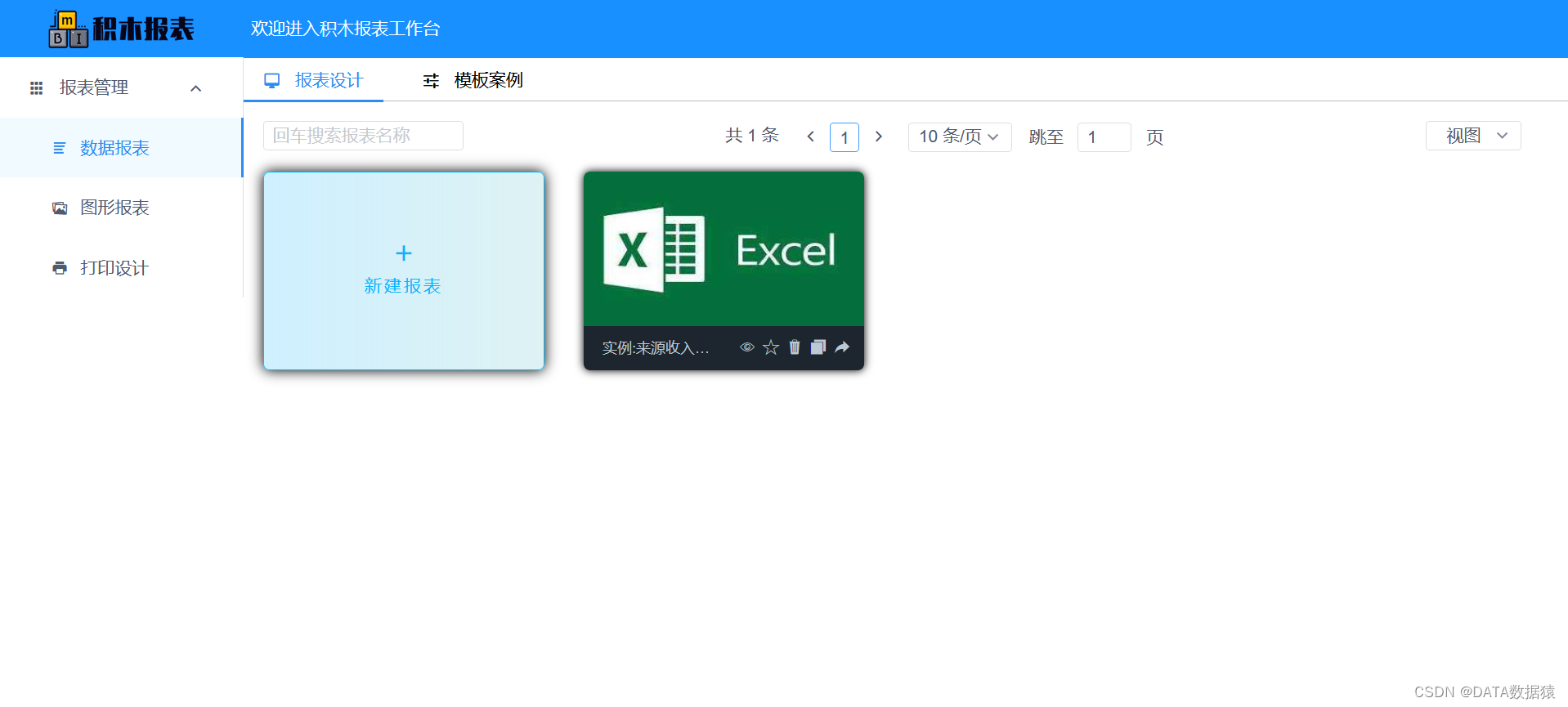Copy the report with duplicate icon
The height and width of the screenshot is (707, 1568).
tap(818, 347)
